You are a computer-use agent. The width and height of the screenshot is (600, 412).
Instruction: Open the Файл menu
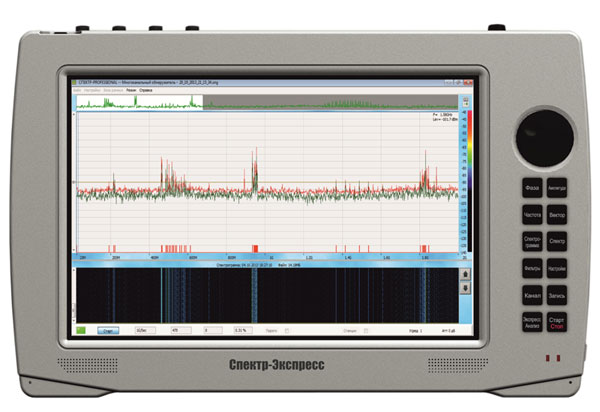(77, 90)
